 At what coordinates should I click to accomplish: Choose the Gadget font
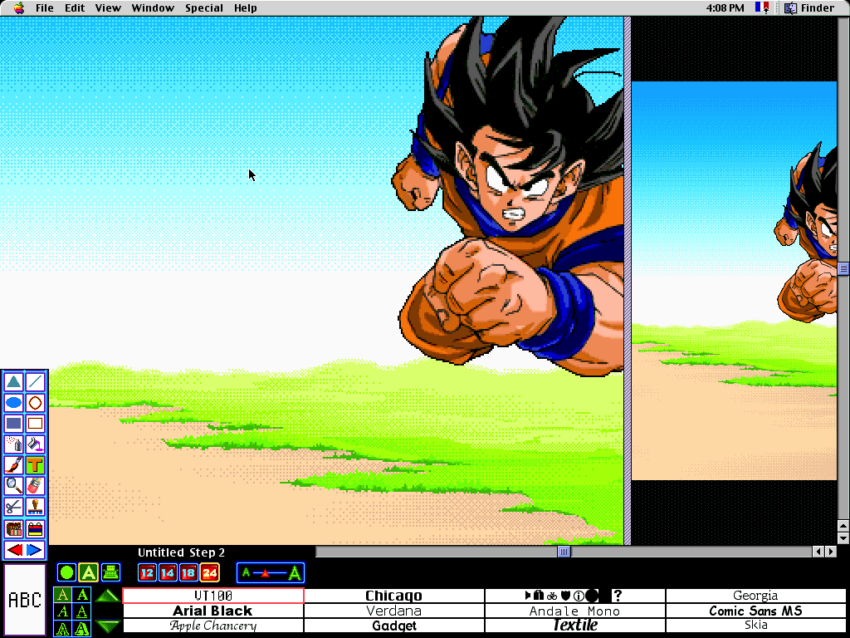tap(394, 626)
